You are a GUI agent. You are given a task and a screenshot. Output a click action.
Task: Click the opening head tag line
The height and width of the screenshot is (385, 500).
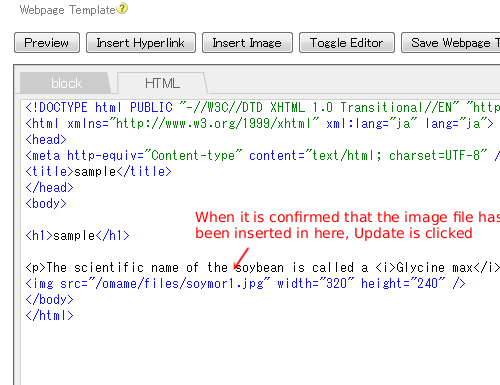pos(46,139)
